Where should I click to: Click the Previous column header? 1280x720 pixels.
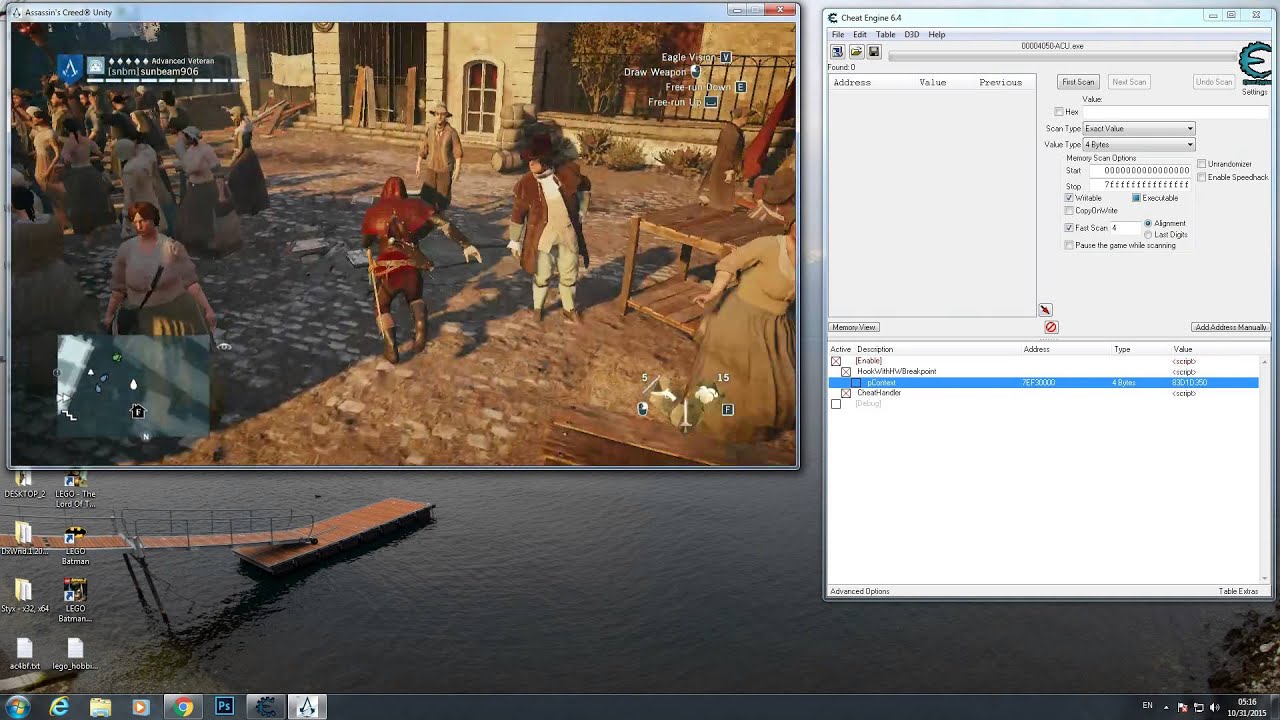pyautogui.click(x=1000, y=82)
